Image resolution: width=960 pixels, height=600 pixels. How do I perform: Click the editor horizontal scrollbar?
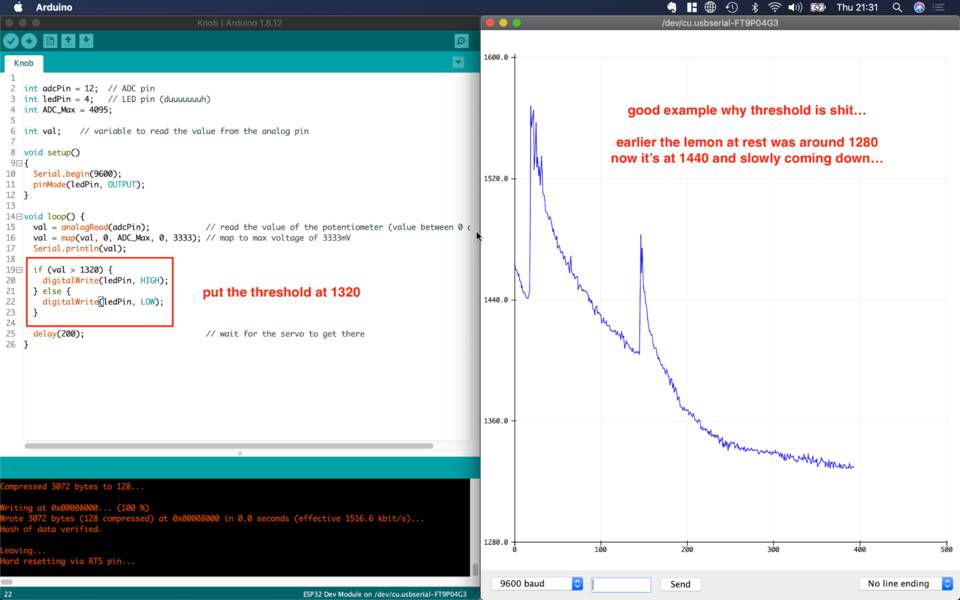tap(228, 446)
